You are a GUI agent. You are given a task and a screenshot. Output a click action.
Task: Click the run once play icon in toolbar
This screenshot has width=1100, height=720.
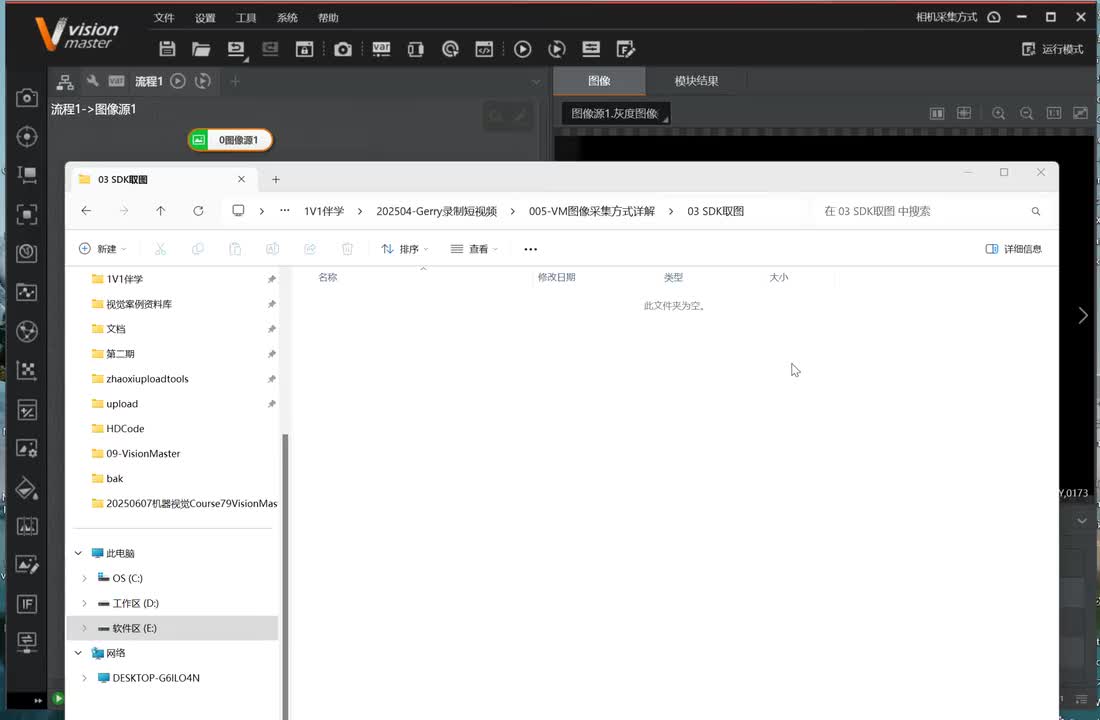[x=523, y=48]
